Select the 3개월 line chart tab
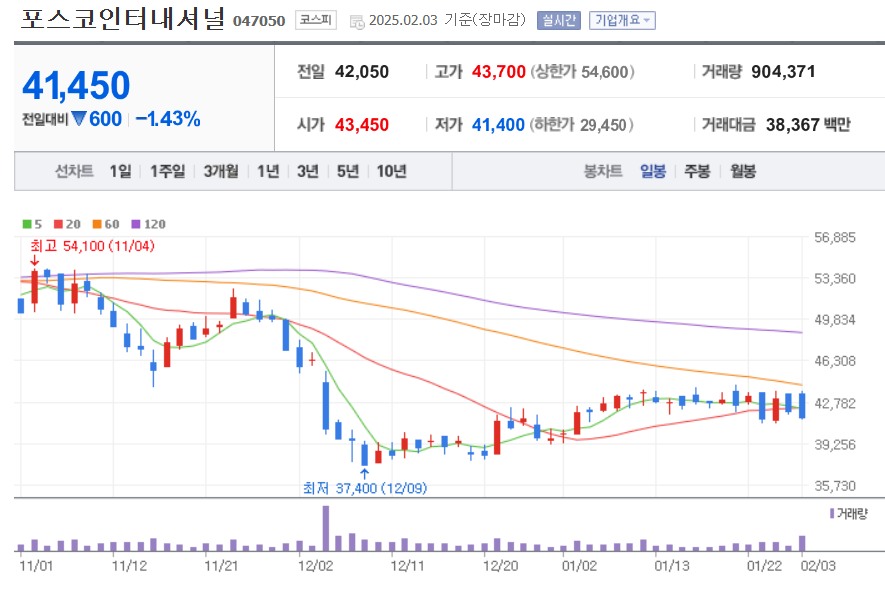 click(x=221, y=171)
